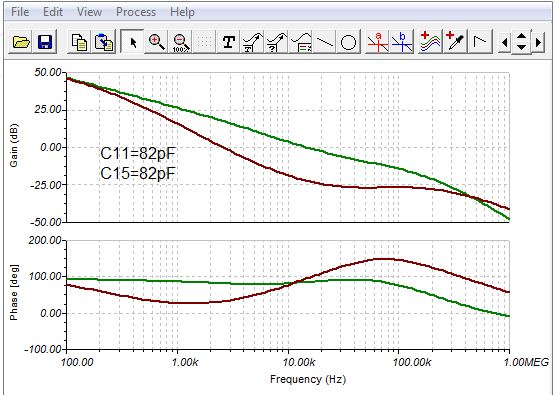Open file with the yellow folder icon
The width and height of the screenshot is (555, 395).
point(21,42)
